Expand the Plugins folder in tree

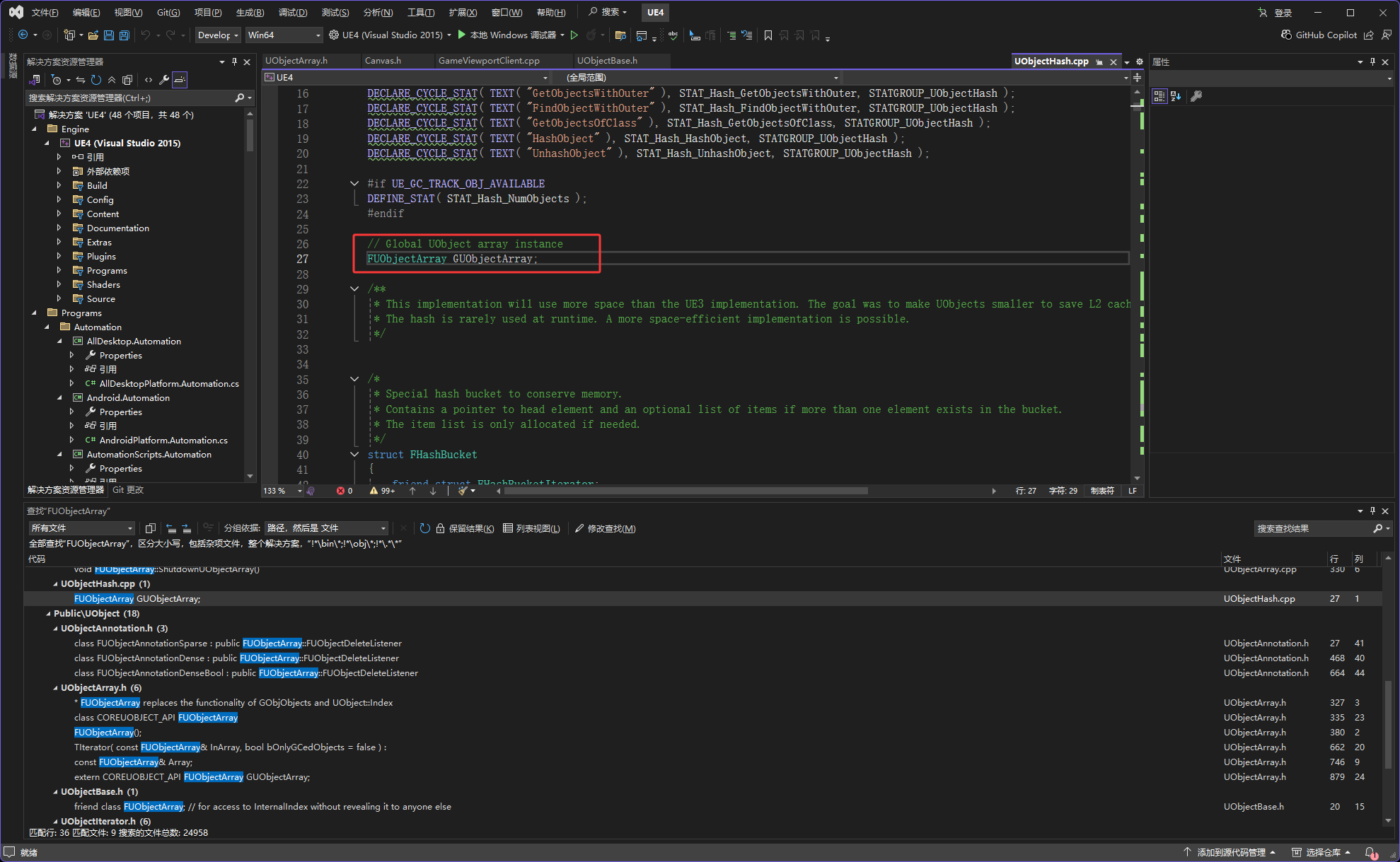[x=59, y=256]
